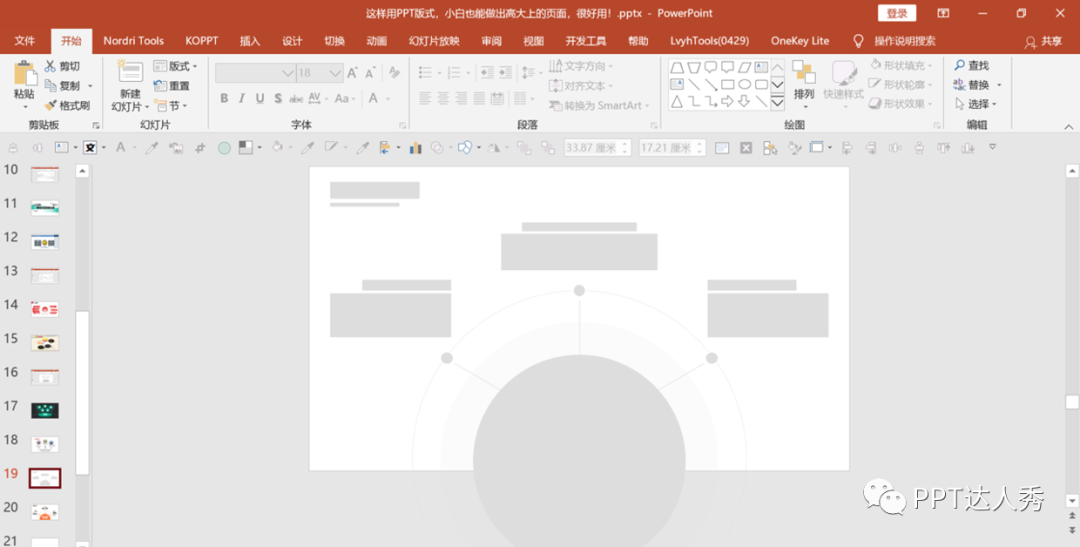Click the slide panel scroll up arrow
1080x547 pixels.
coord(82,171)
